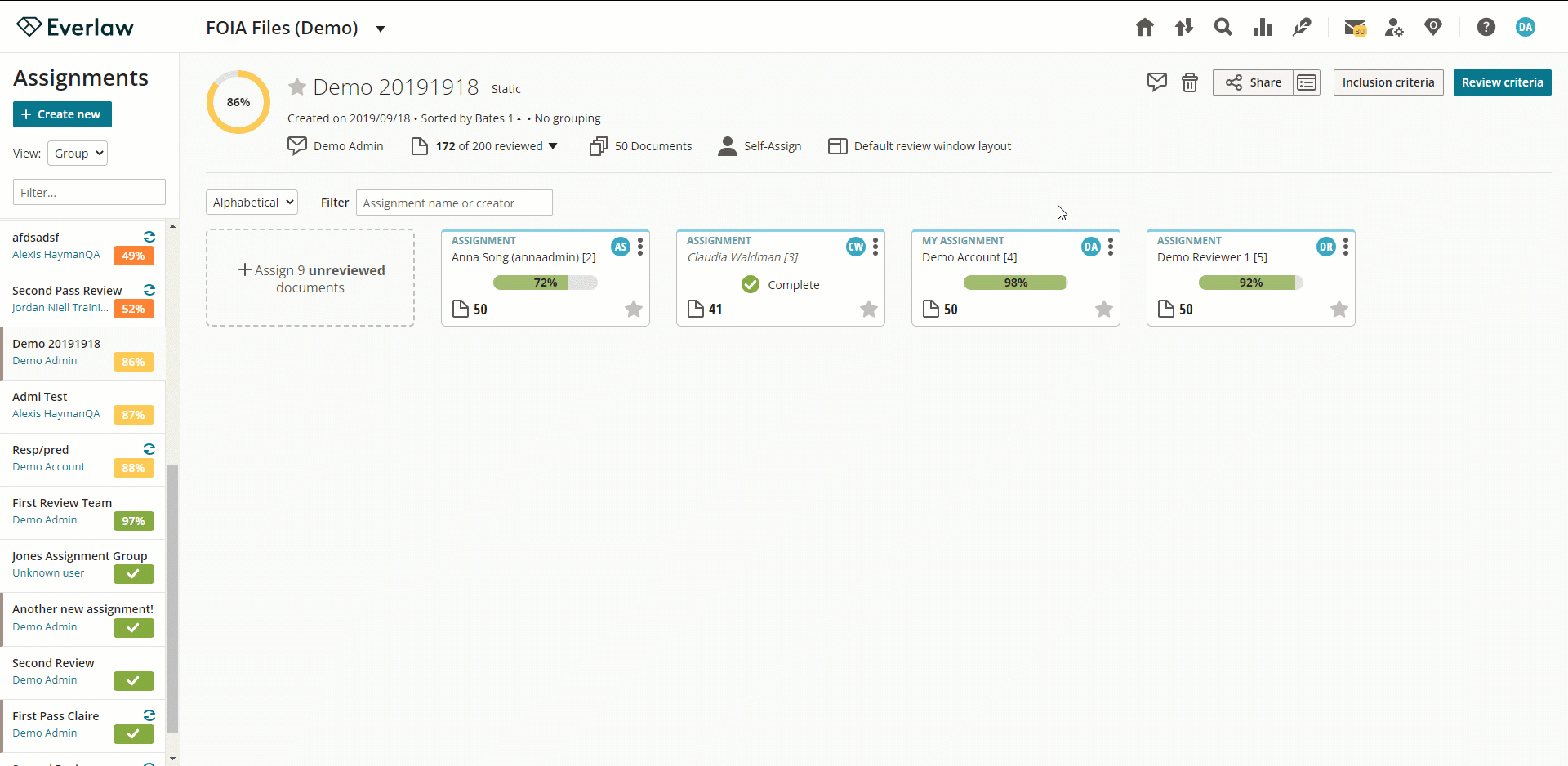Star the Demo Reviewer 1 assignment card

coord(1339,309)
